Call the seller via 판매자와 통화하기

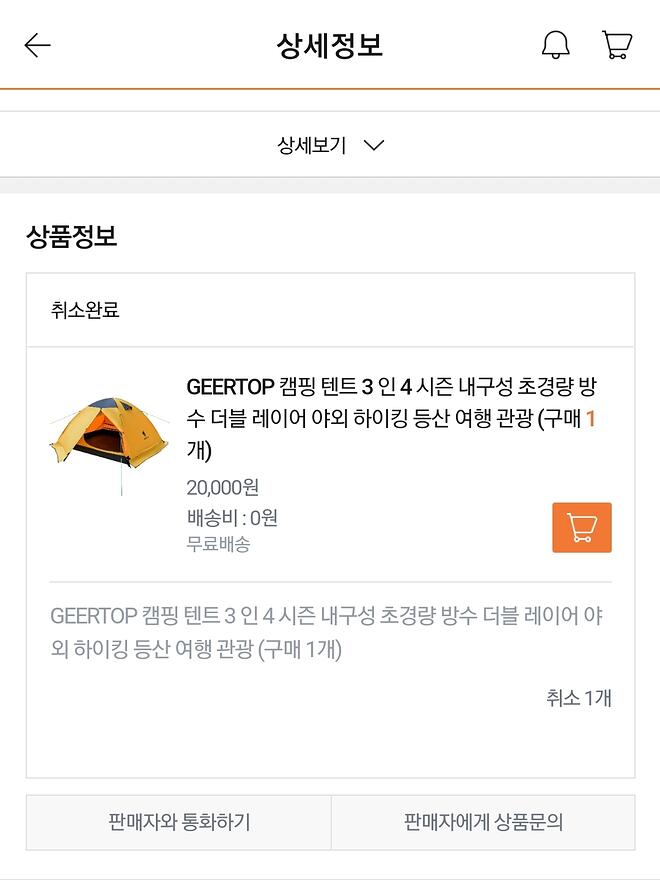(x=179, y=823)
